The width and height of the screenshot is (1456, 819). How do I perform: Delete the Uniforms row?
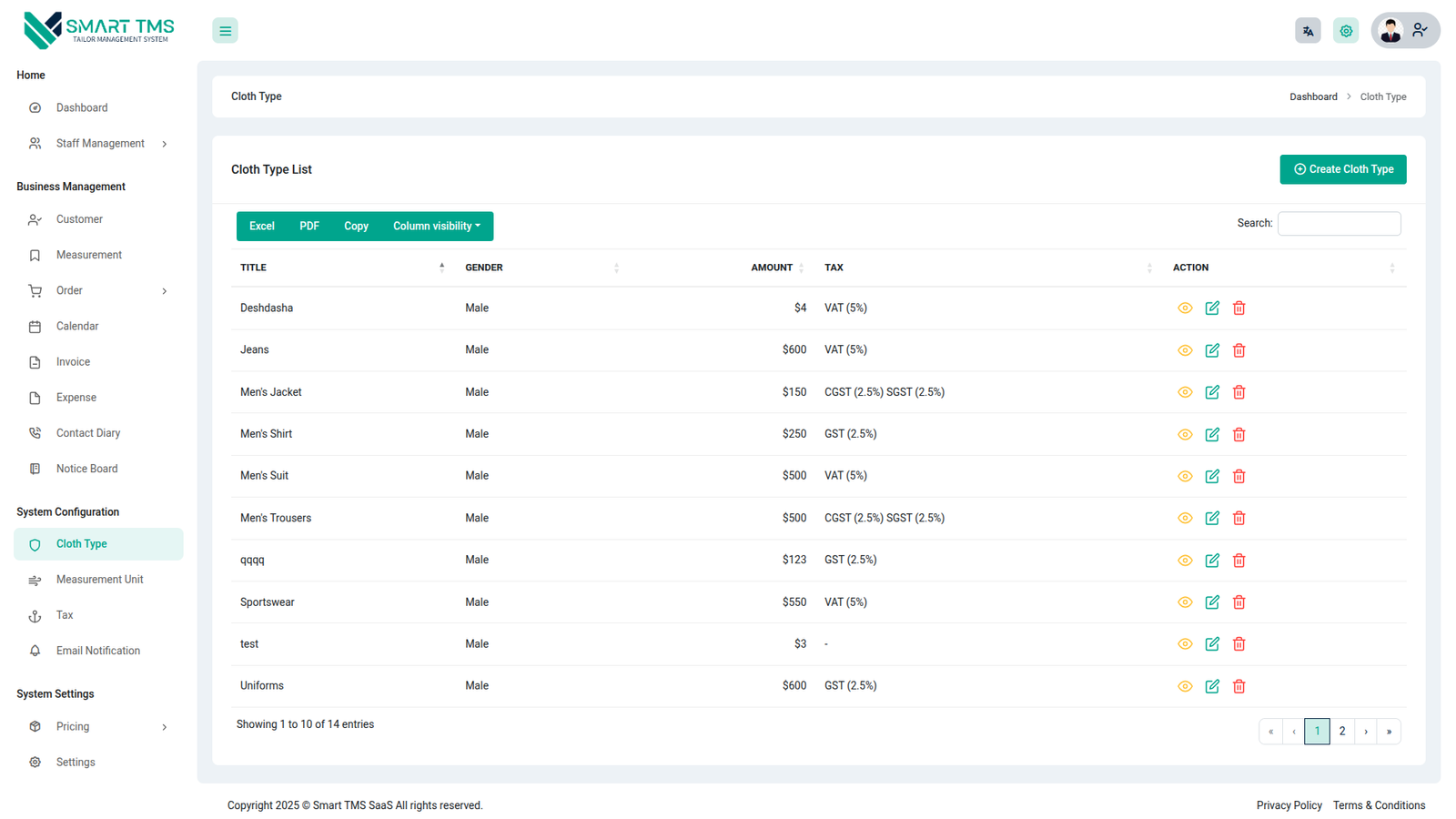pos(1239,686)
